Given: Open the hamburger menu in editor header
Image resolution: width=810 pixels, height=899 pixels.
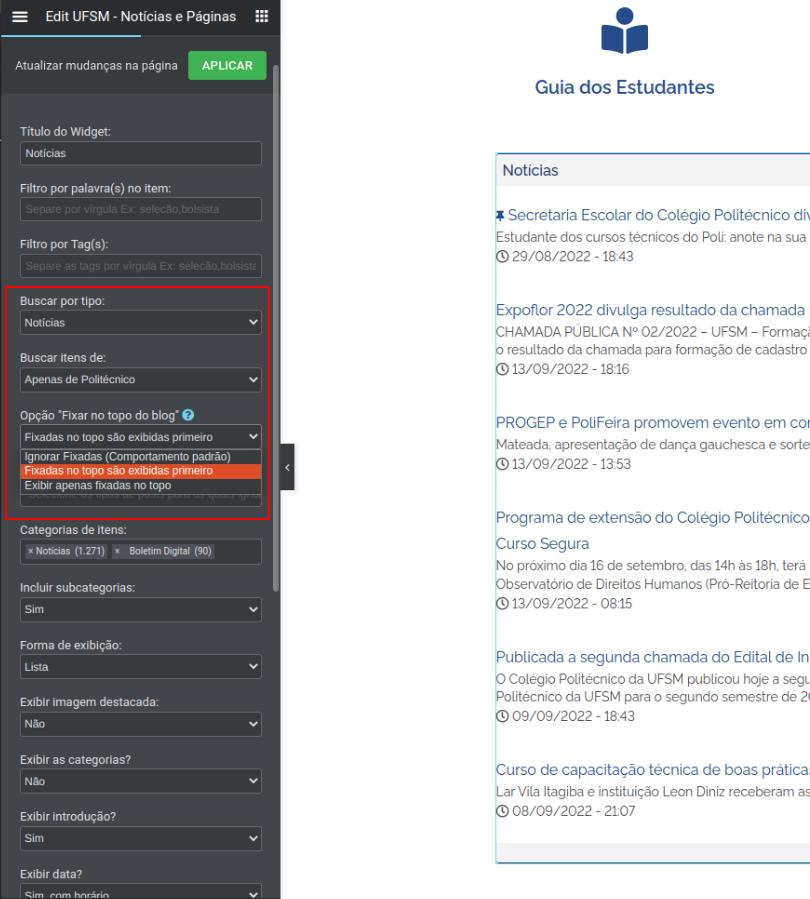Looking at the screenshot, I should (x=20, y=17).
